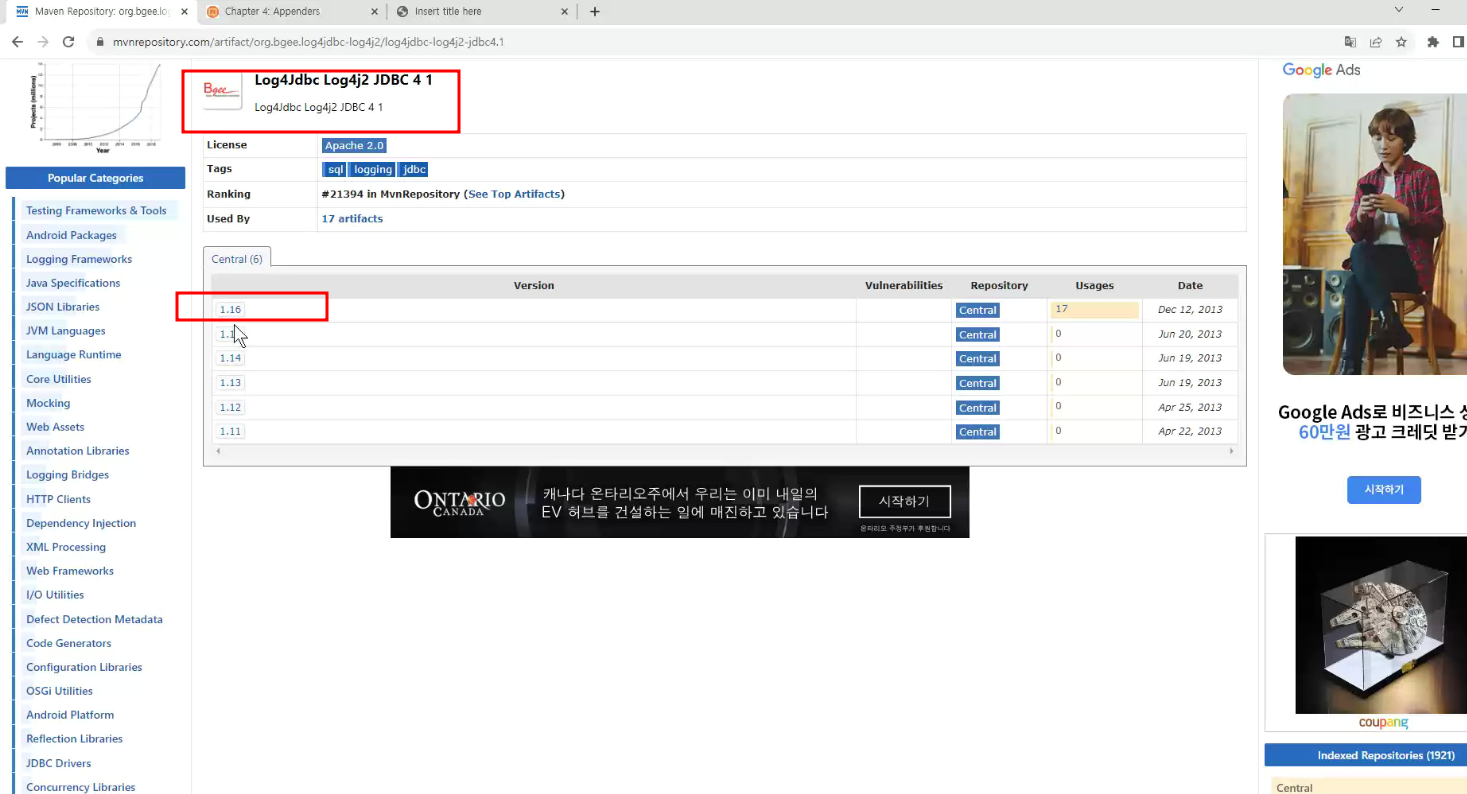Open Android Packages category
Viewport: 1467px width, 794px height.
(71, 235)
